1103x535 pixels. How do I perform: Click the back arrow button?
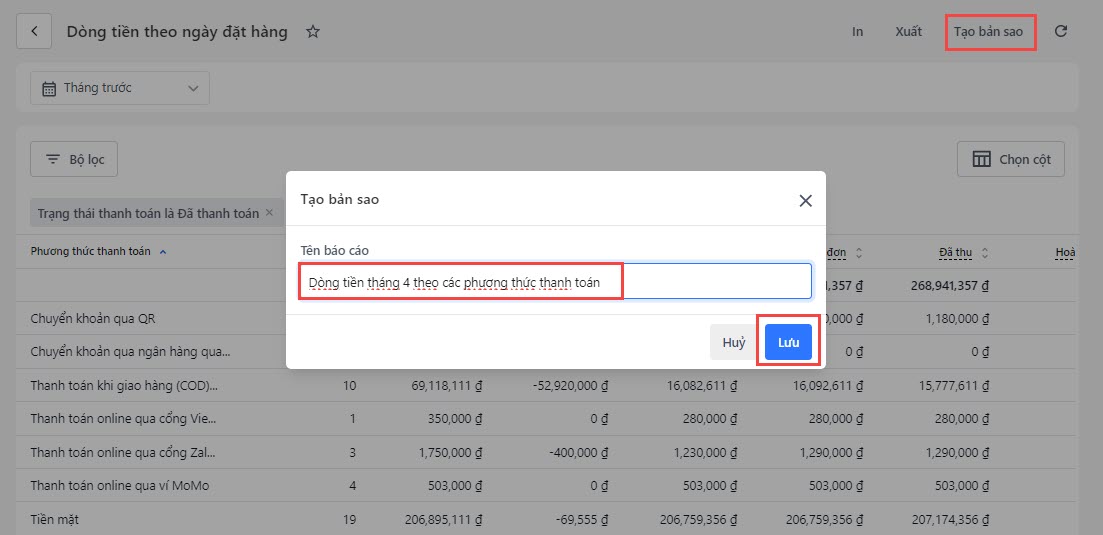pyautogui.click(x=34, y=32)
